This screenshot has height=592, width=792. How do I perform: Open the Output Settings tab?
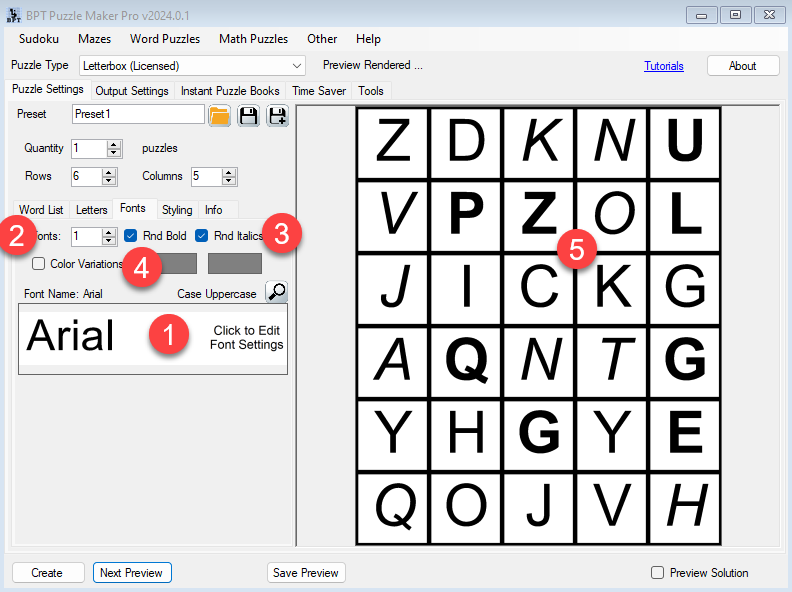pyautogui.click(x=131, y=91)
